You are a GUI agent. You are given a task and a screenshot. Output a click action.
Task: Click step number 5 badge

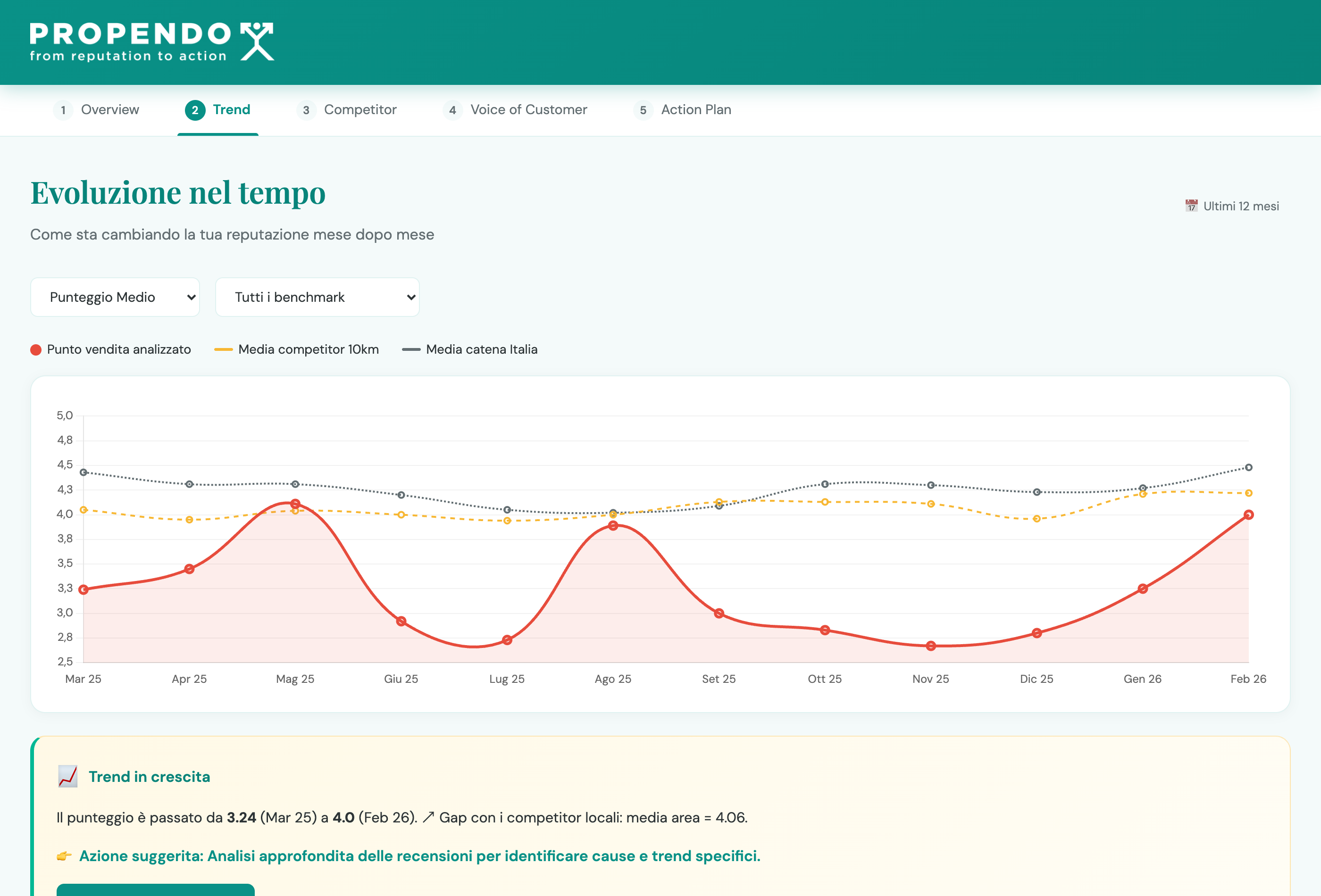pyautogui.click(x=644, y=110)
